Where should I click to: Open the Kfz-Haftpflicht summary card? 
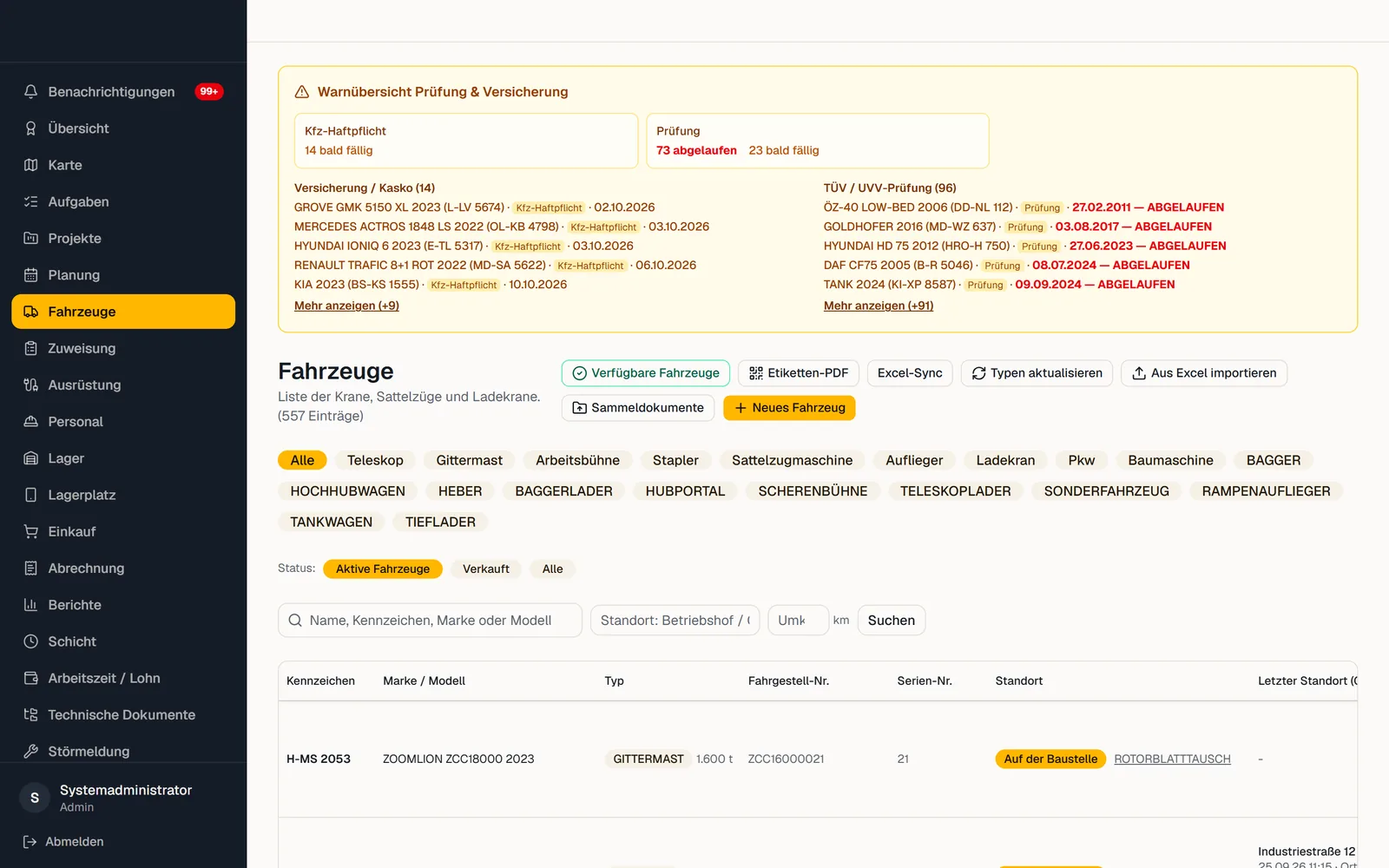coord(466,141)
